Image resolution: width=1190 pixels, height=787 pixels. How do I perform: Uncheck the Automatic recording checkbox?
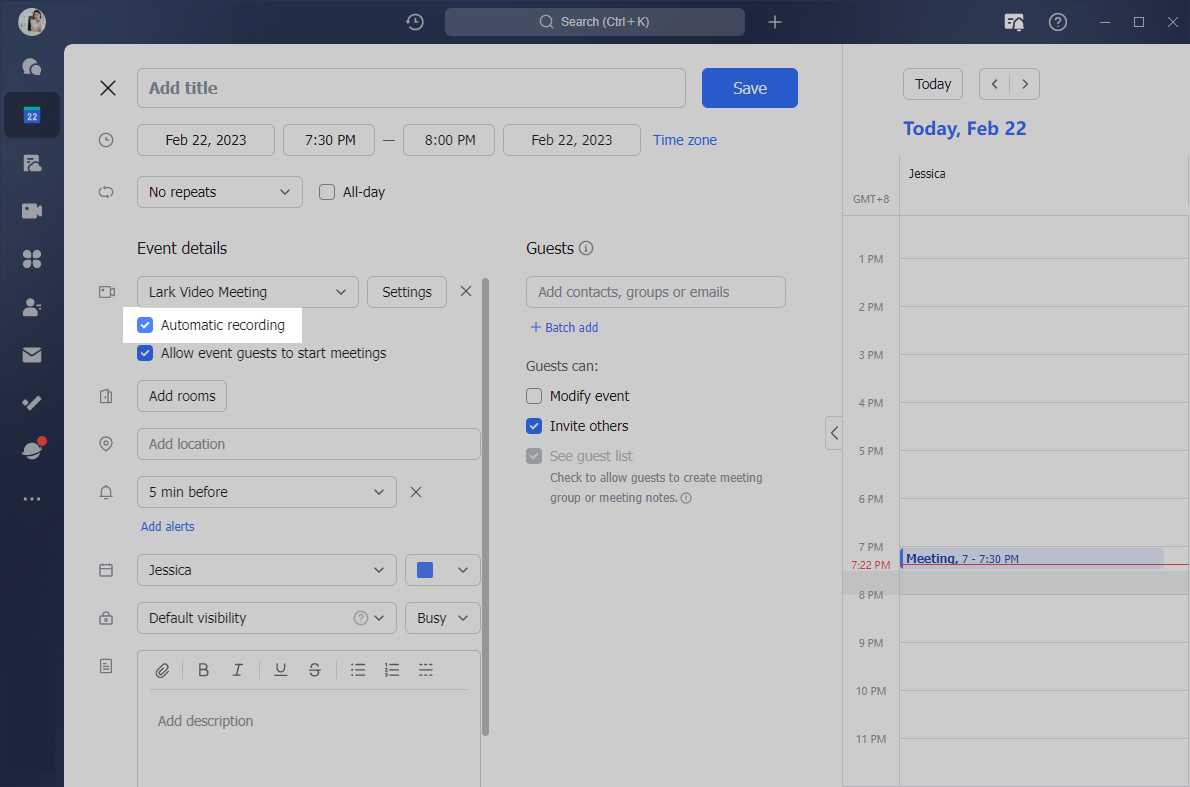click(x=146, y=325)
